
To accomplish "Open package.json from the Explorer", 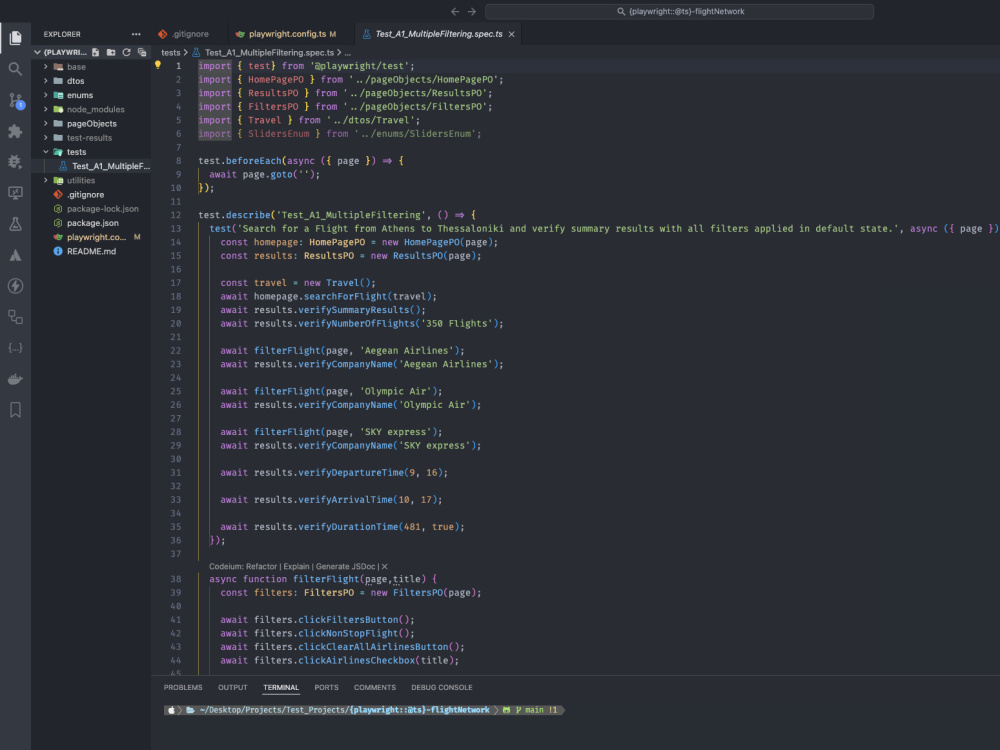I will (x=91, y=223).
